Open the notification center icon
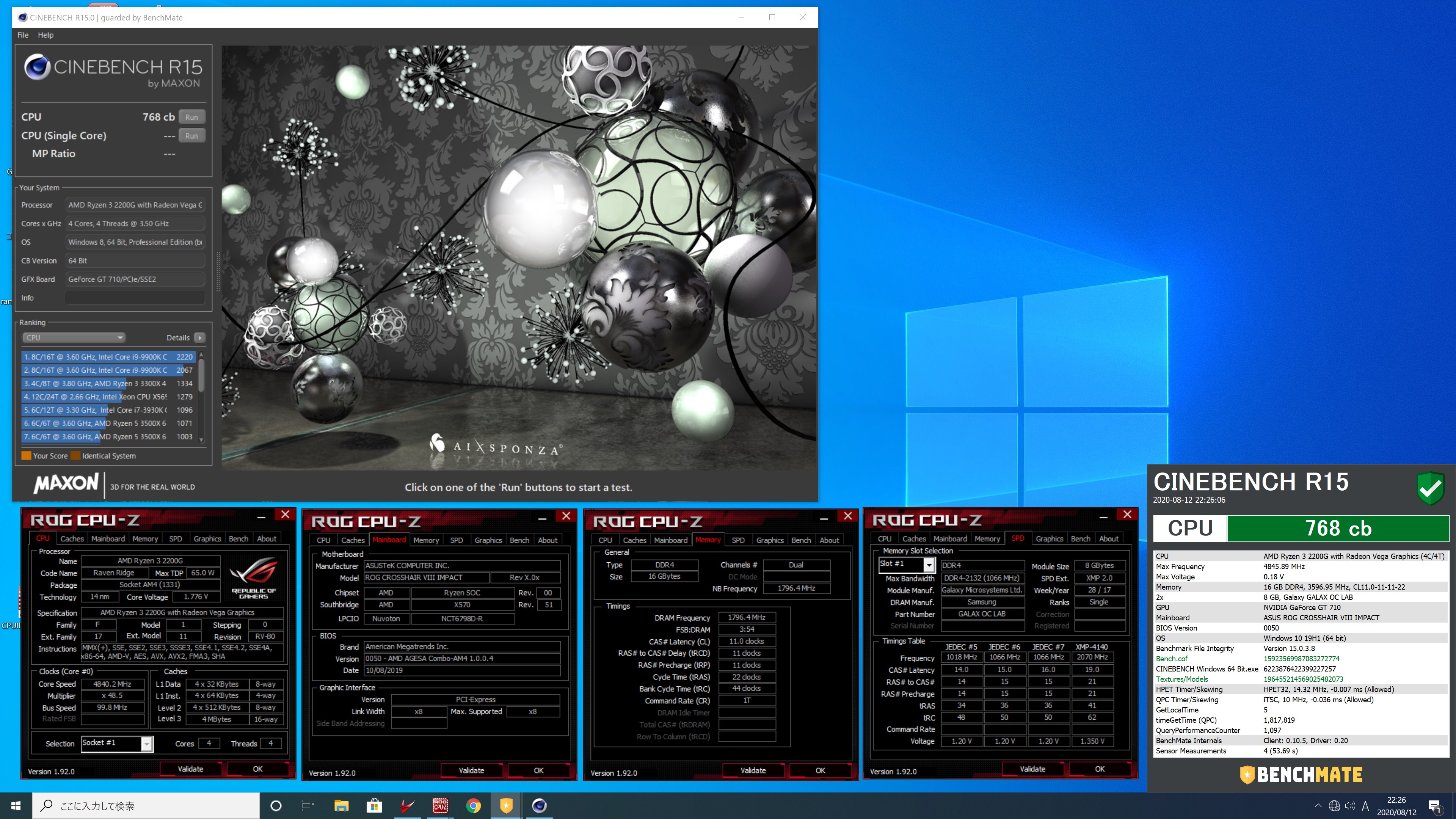The width and height of the screenshot is (1456, 819). click(1434, 806)
